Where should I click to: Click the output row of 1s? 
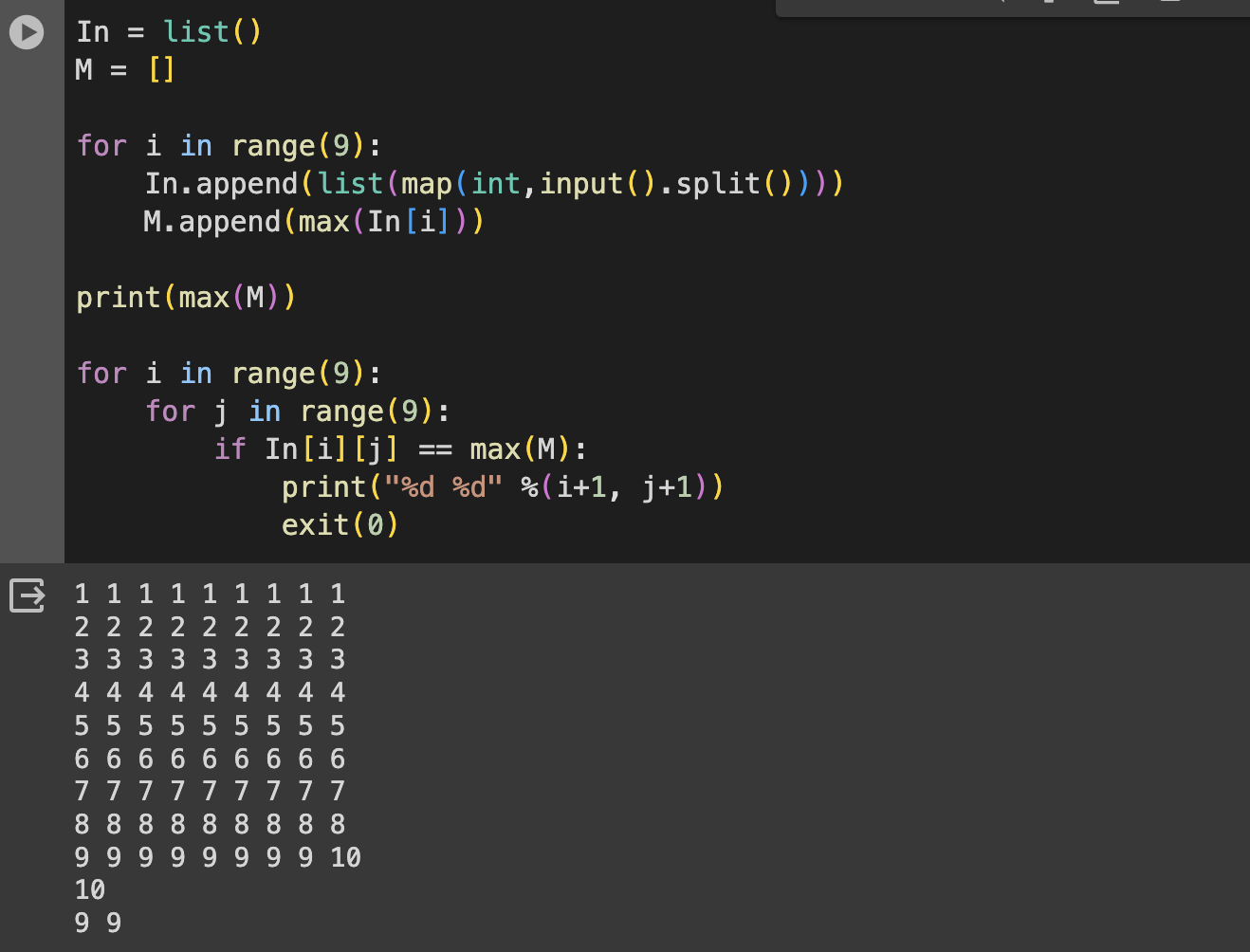210,595
